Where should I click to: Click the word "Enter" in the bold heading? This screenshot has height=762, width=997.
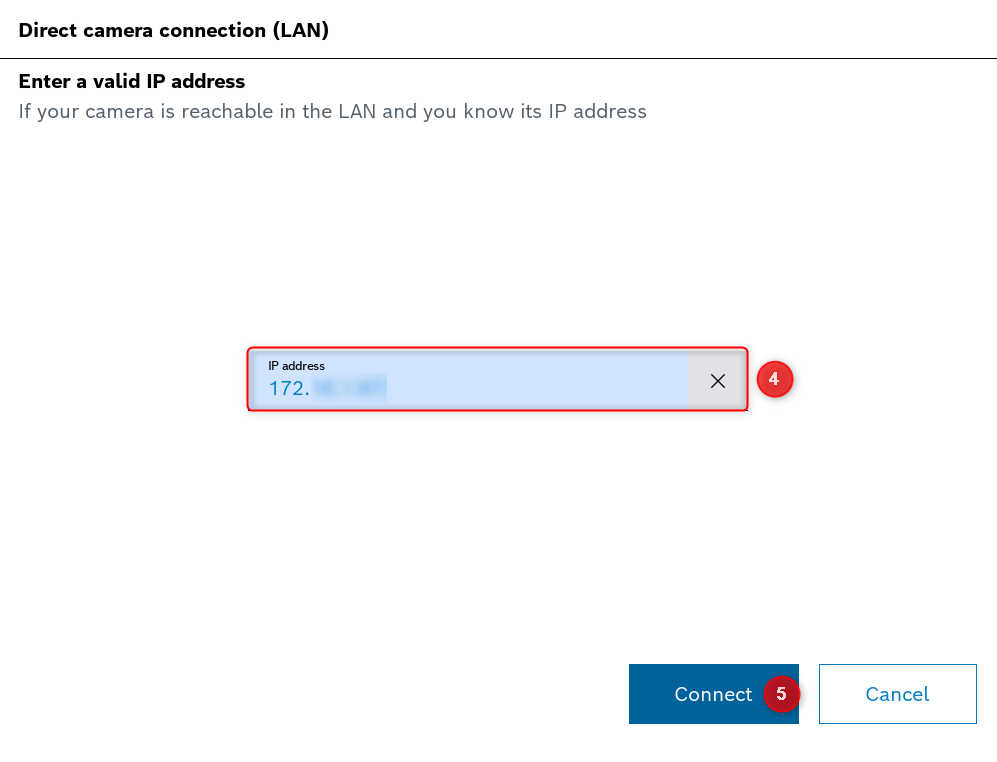click(x=42, y=81)
